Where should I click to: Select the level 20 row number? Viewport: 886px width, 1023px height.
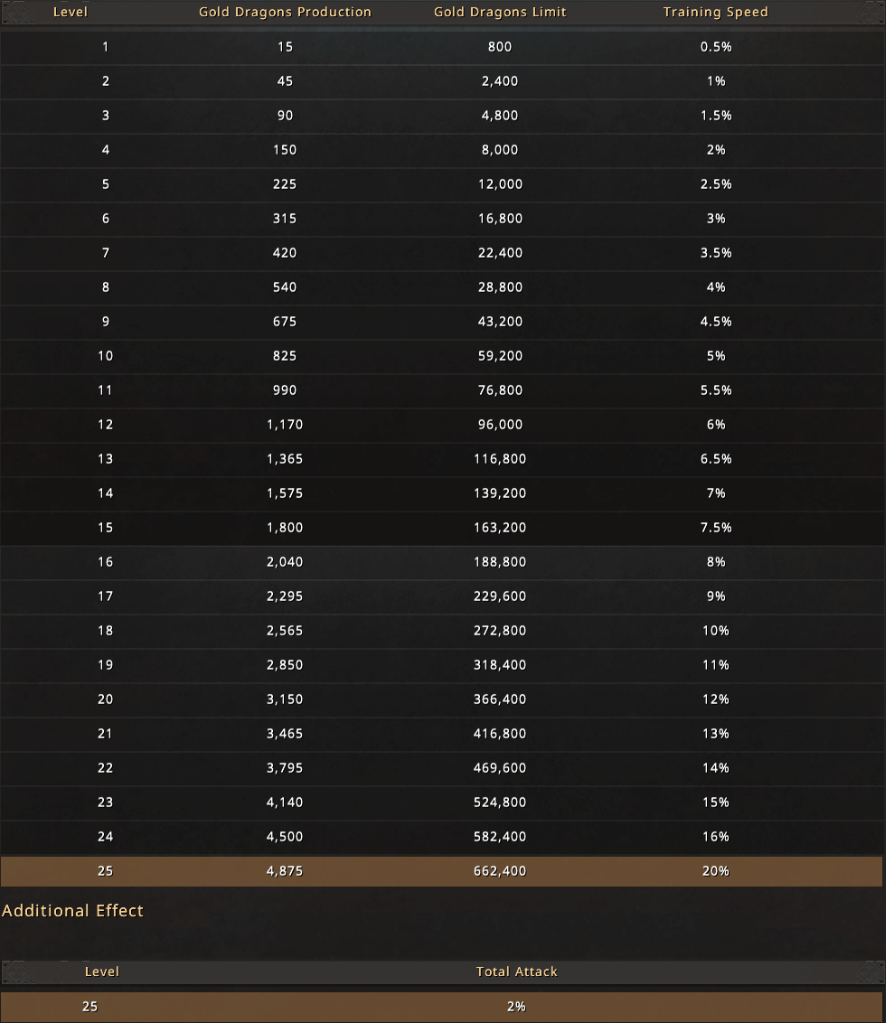coord(105,699)
